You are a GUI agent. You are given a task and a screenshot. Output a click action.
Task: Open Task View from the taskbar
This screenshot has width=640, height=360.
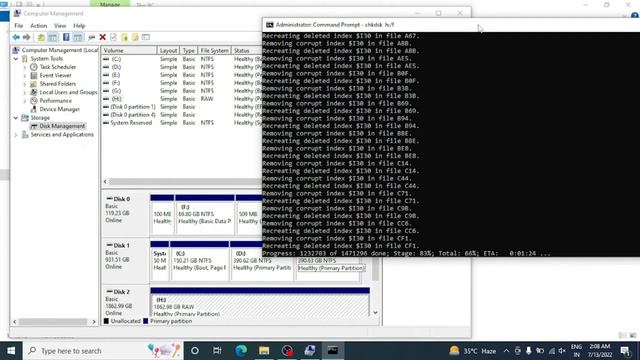[217, 351]
